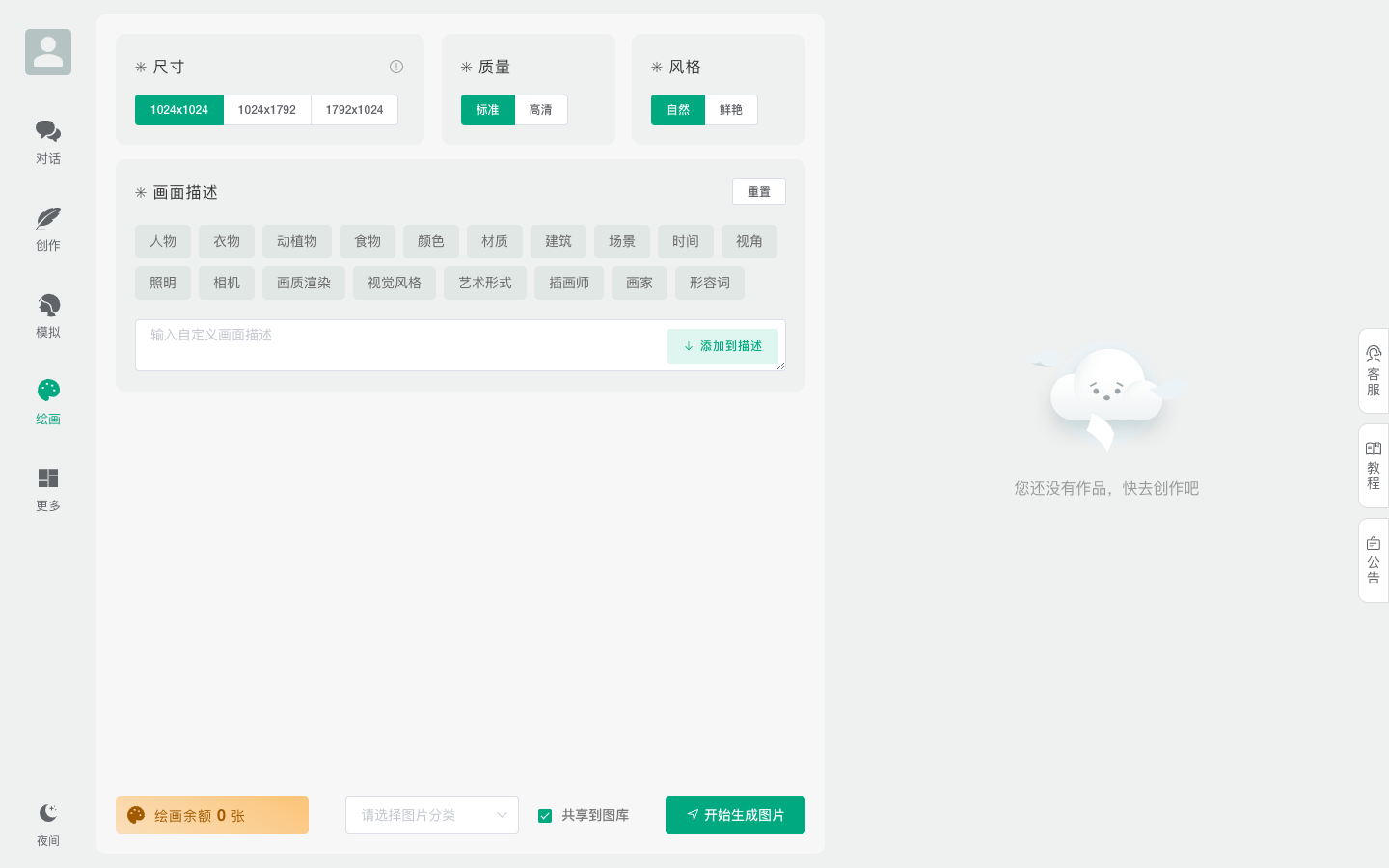Expand the 人物 description tag
1389x868 pixels.
coord(163,241)
